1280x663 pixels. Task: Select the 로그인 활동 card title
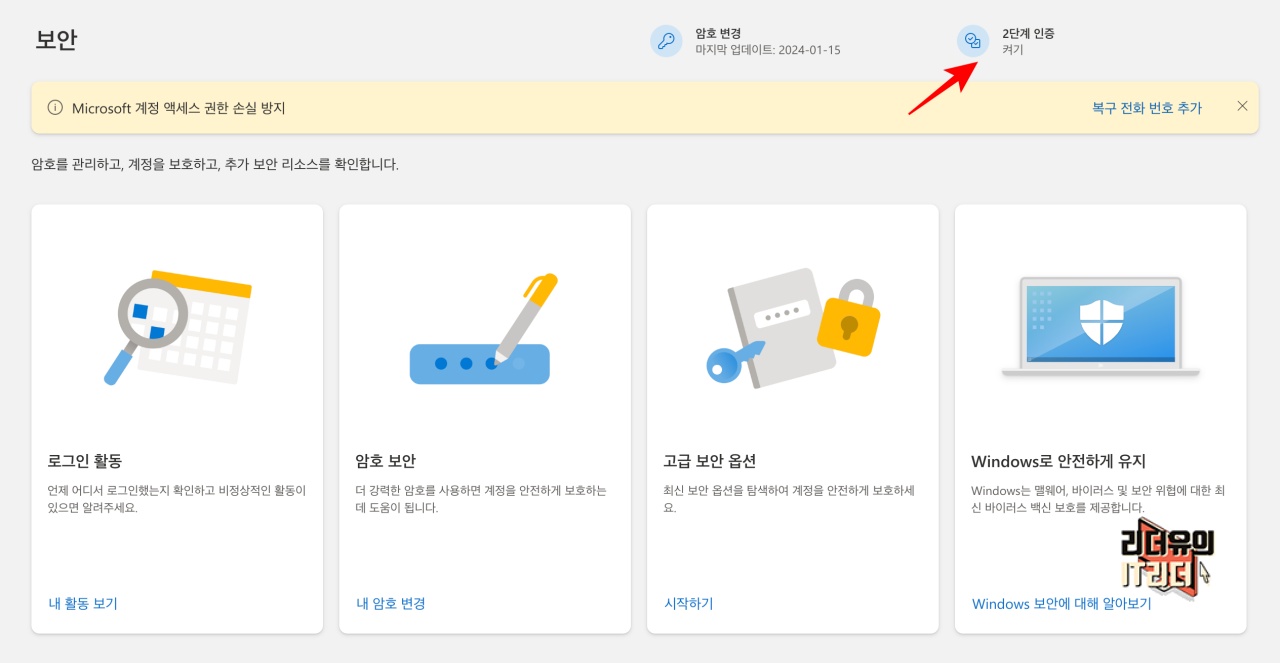pos(84,461)
